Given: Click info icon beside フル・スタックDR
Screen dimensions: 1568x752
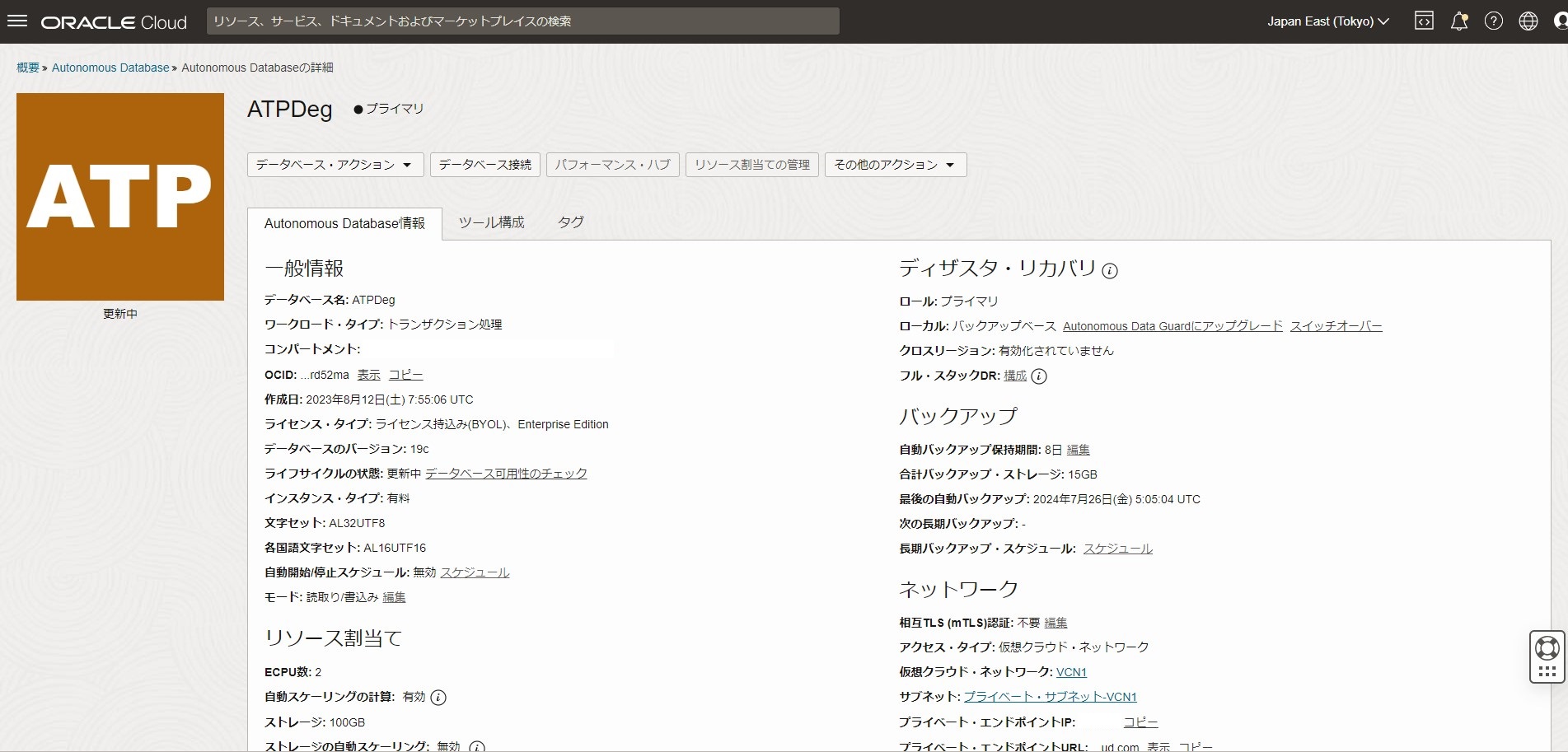Looking at the screenshot, I should click(1039, 376).
